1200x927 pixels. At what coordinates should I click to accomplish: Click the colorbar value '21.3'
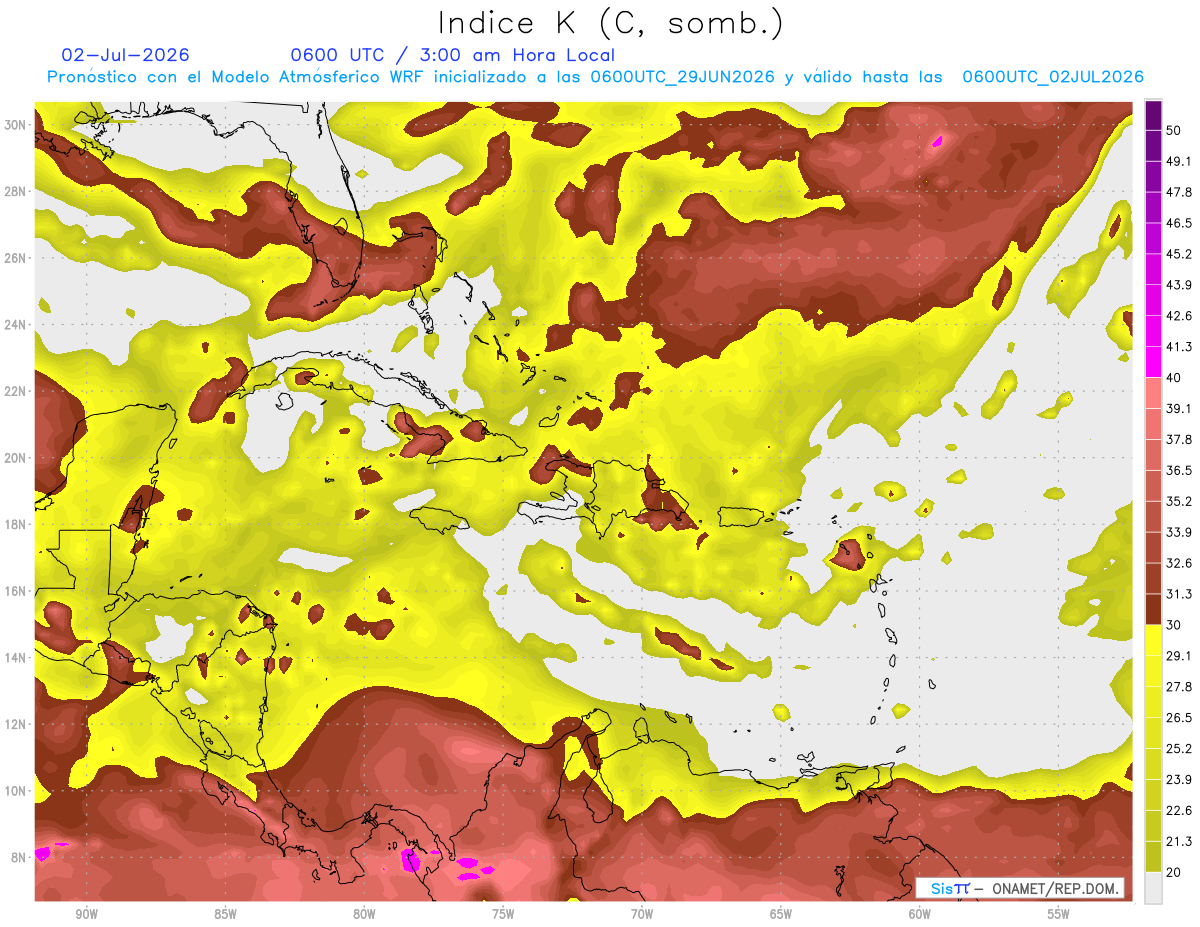[1178, 842]
